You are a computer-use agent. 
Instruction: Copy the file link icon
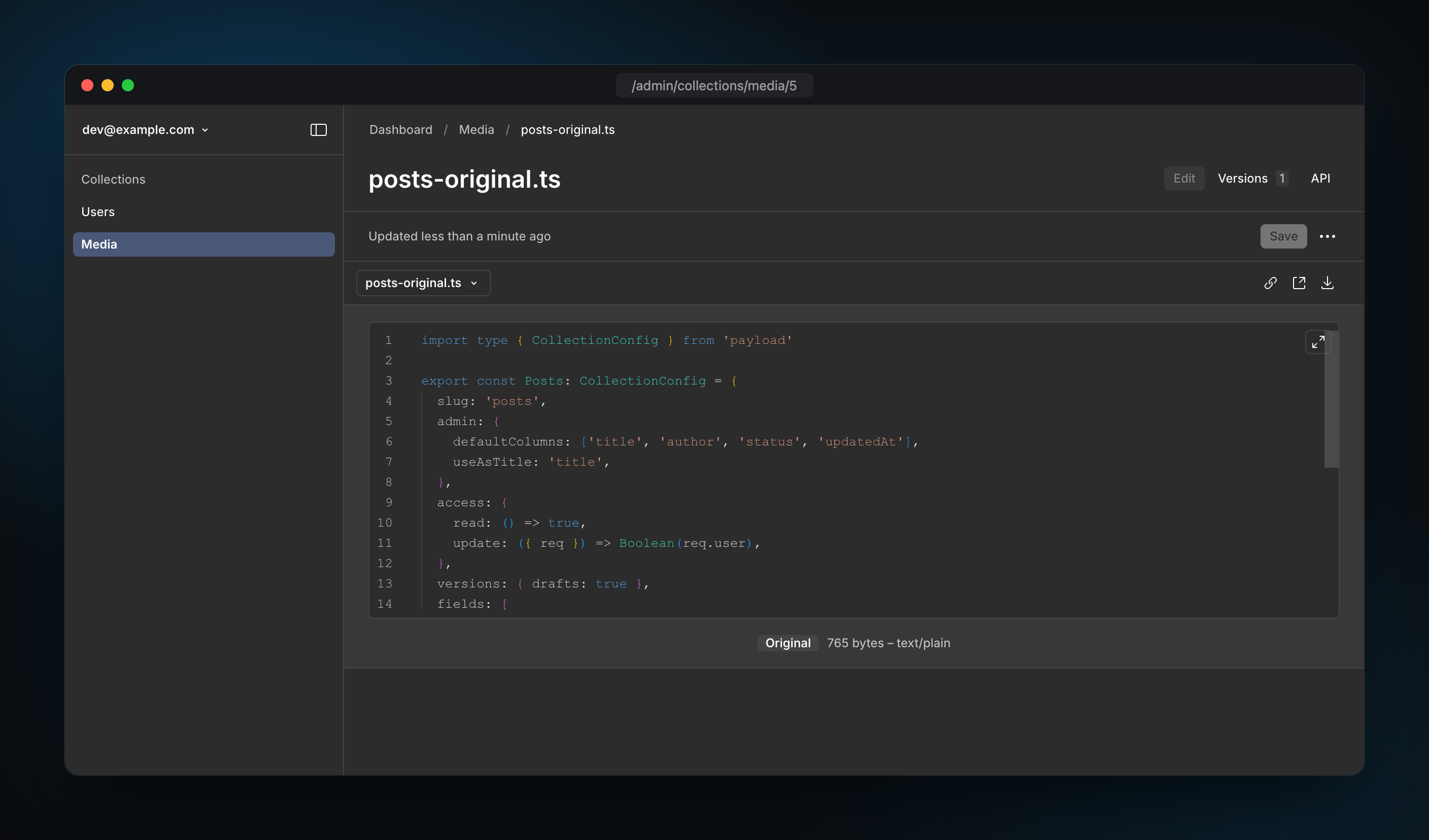point(1270,283)
